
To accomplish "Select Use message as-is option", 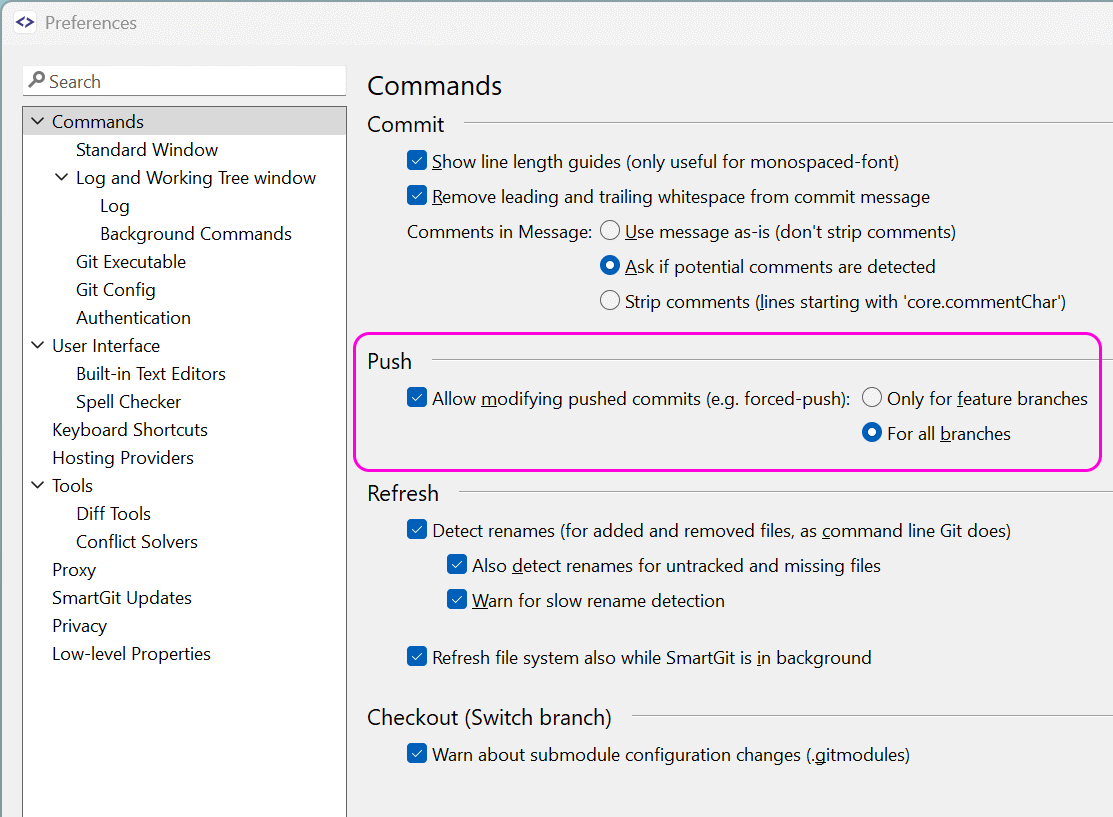I will pyautogui.click(x=609, y=229).
